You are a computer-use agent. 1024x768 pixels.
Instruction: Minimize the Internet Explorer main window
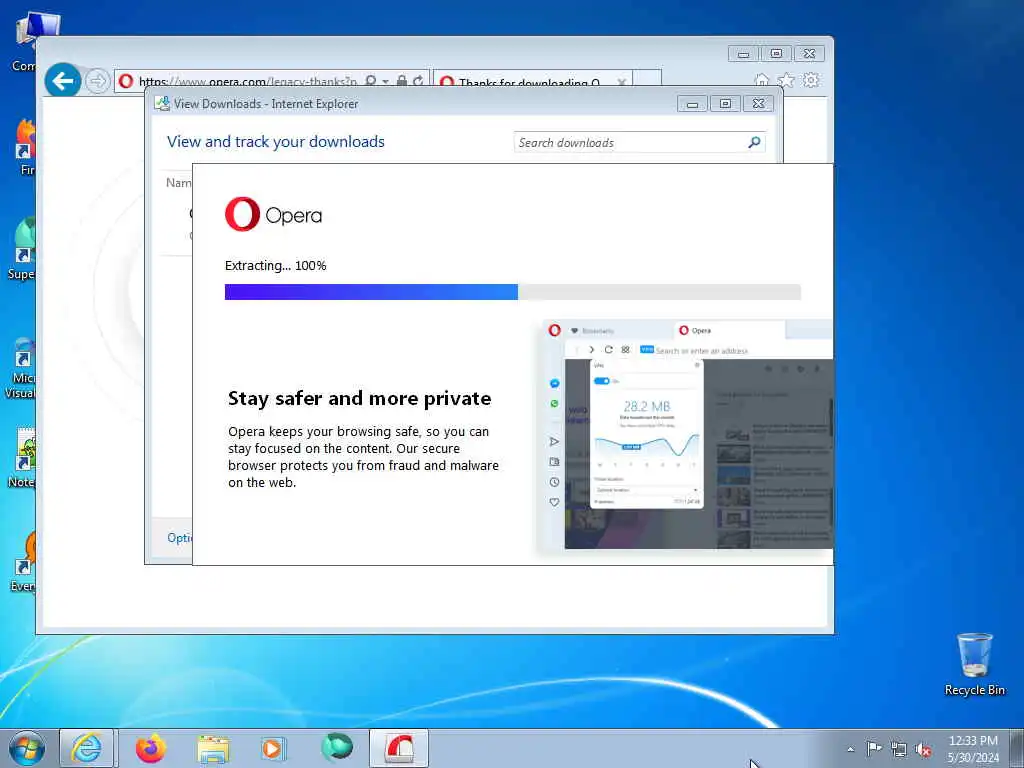[x=743, y=54]
